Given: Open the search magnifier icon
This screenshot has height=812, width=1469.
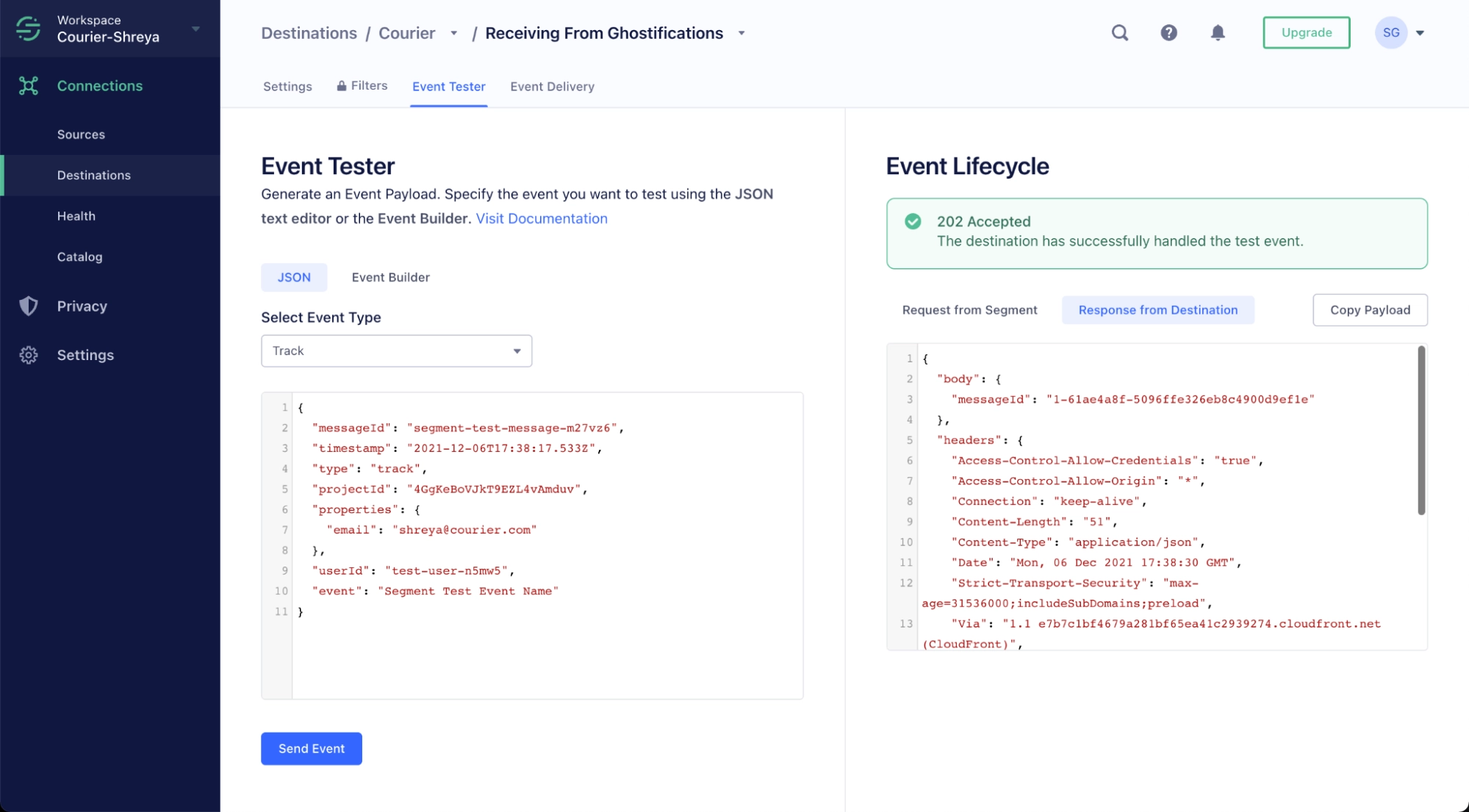Looking at the screenshot, I should click(x=1119, y=32).
